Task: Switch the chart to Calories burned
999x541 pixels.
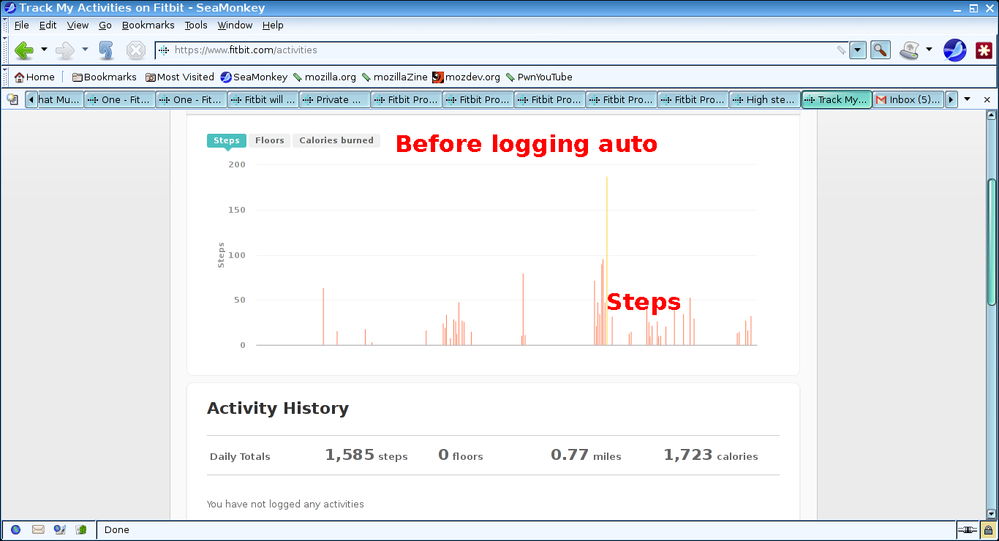Action: (x=336, y=140)
